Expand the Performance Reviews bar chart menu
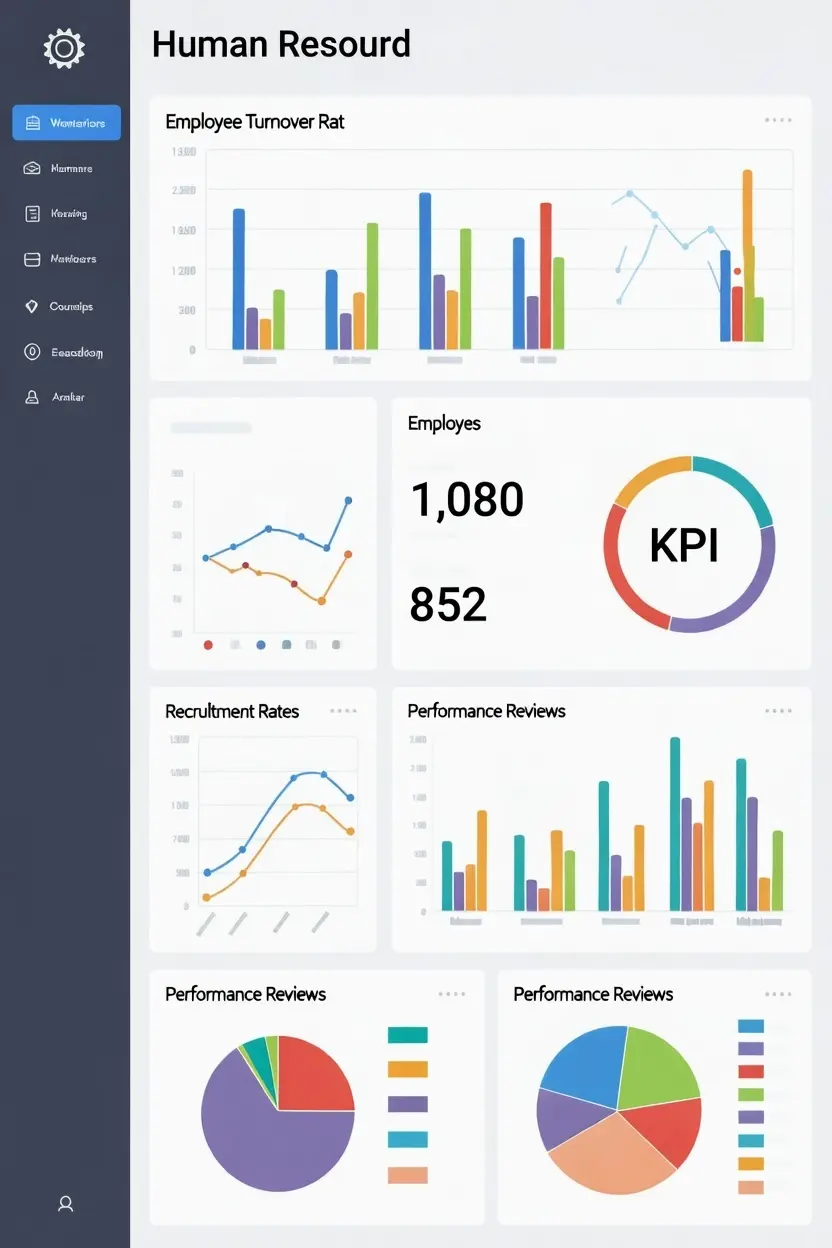 (778, 710)
